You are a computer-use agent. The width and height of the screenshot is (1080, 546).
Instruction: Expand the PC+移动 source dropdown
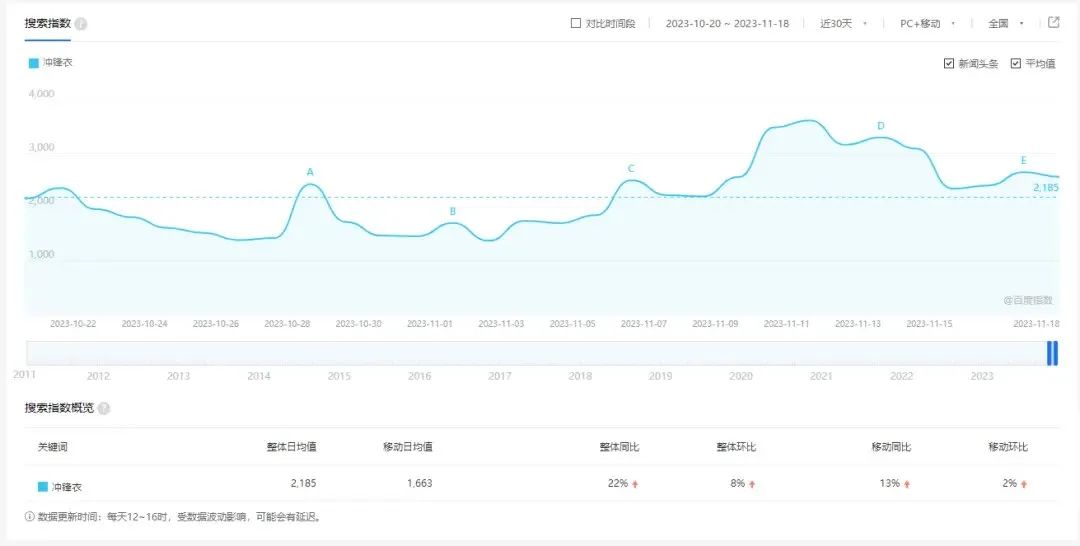(x=927, y=23)
